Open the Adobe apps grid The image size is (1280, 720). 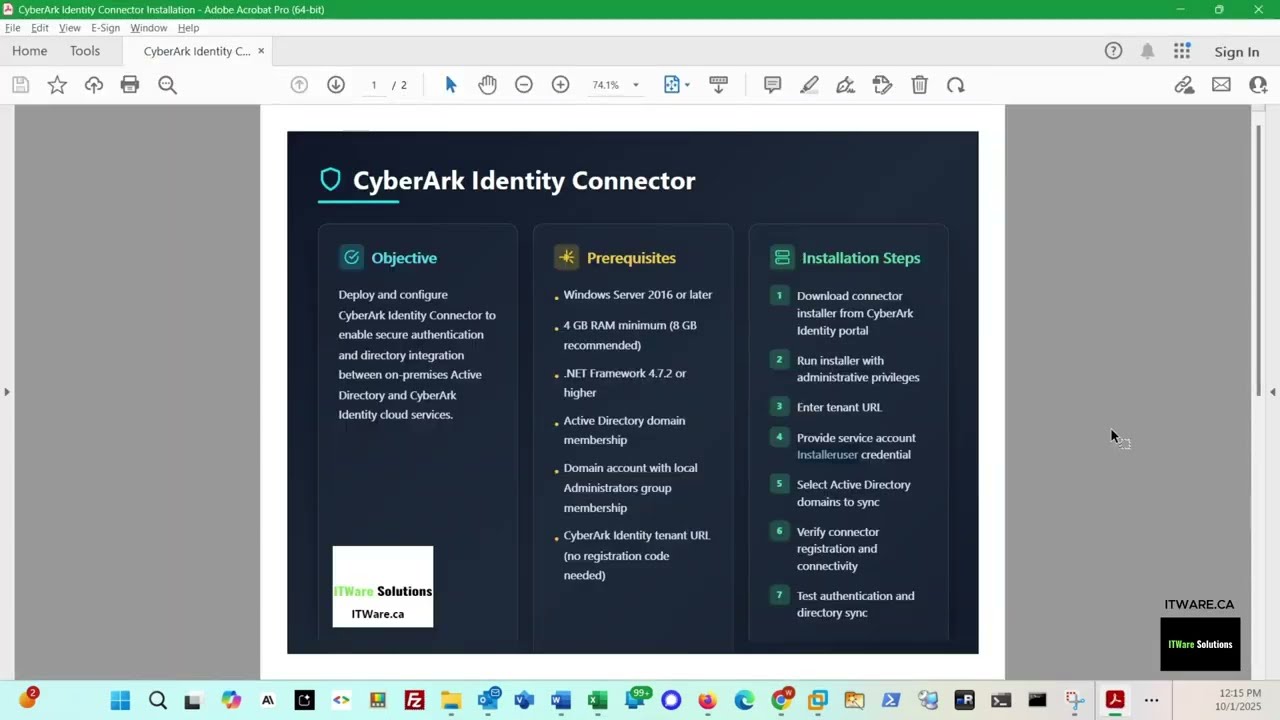pyautogui.click(x=1182, y=51)
